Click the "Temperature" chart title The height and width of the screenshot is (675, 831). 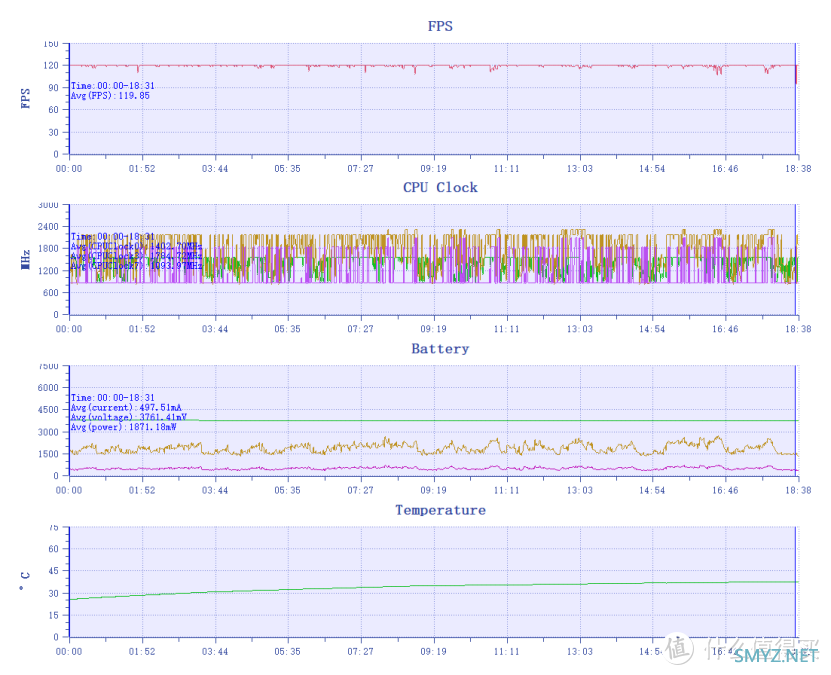[440, 510]
